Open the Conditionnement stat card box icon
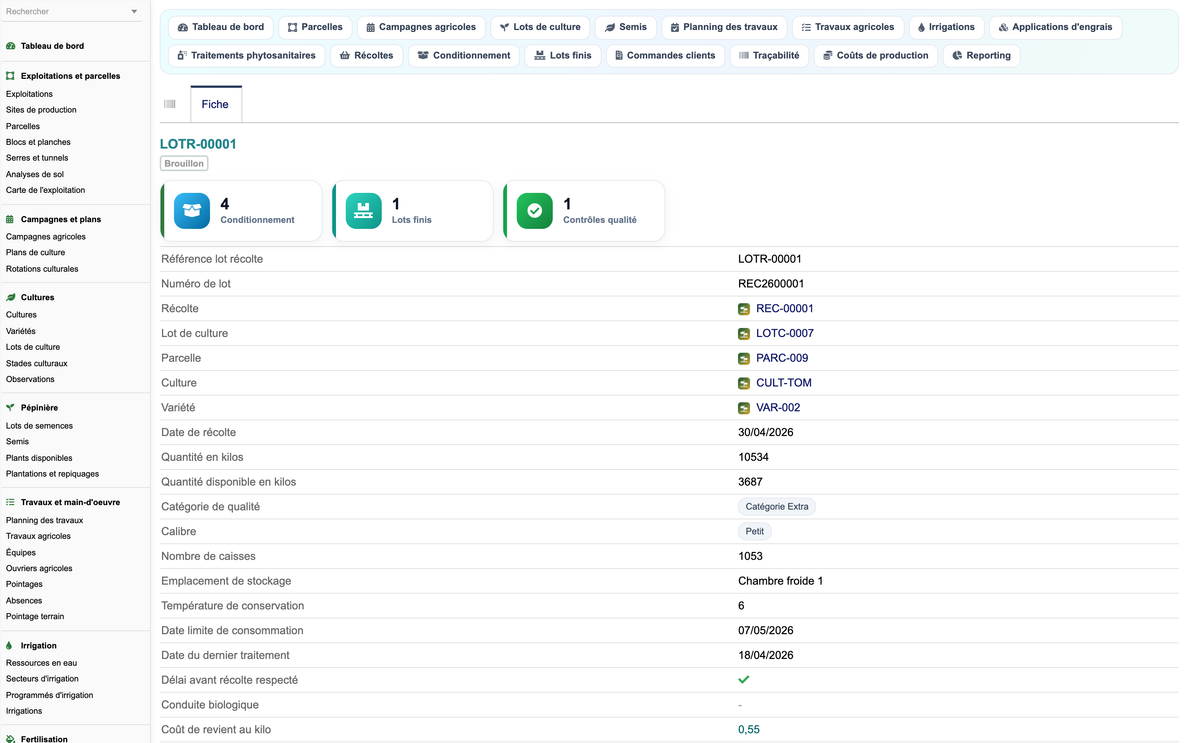 [x=192, y=211]
